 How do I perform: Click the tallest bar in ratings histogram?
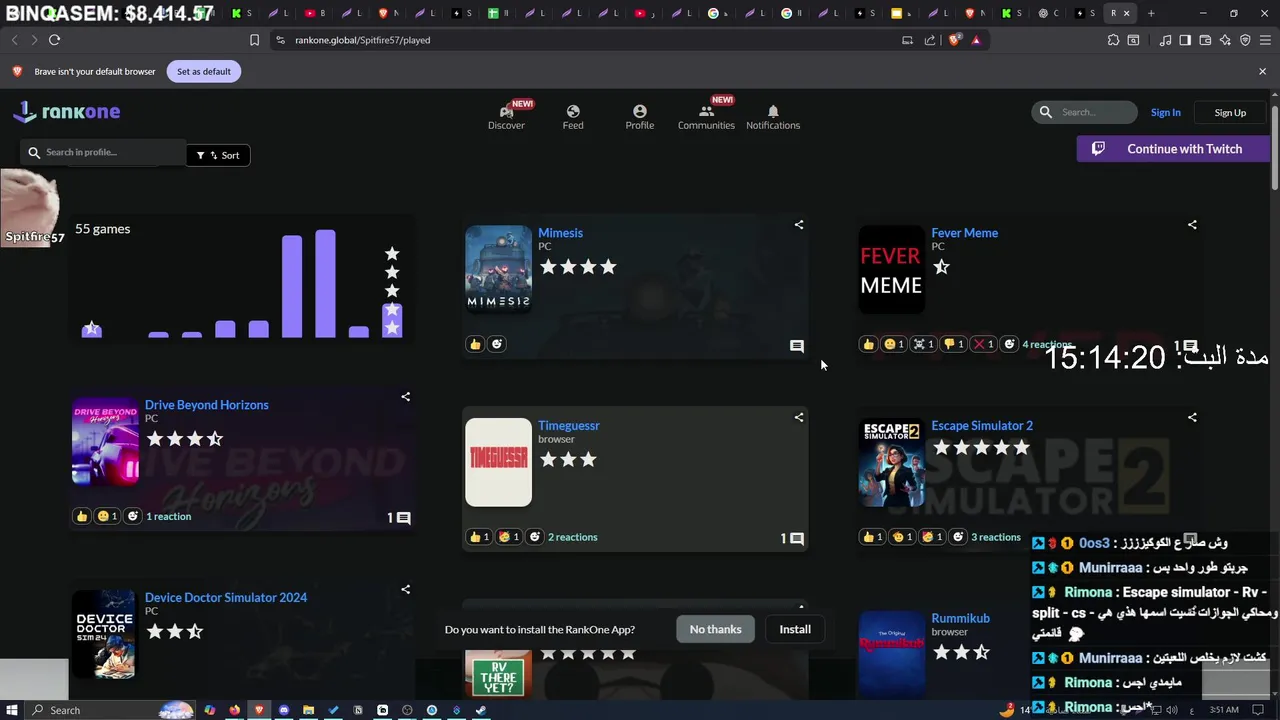tap(325, 284)
